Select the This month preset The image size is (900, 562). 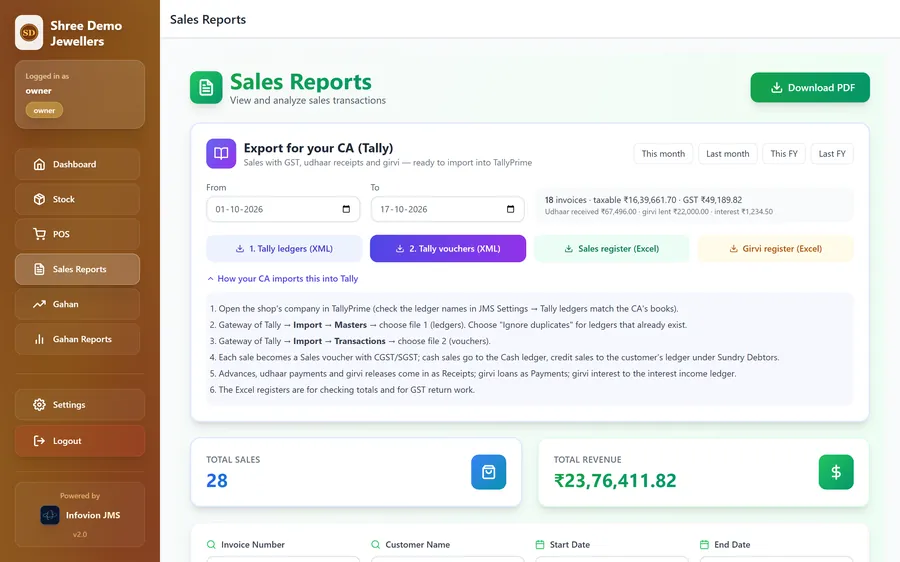click(x=663, y=153)
